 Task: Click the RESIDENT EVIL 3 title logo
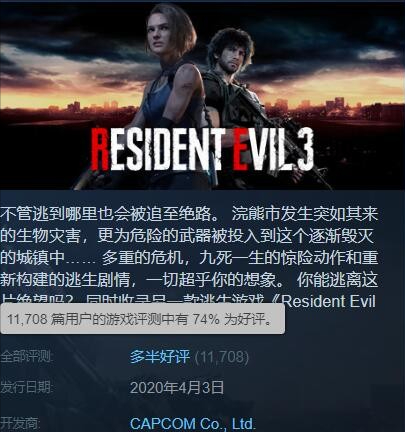click(x=202, y=149)
